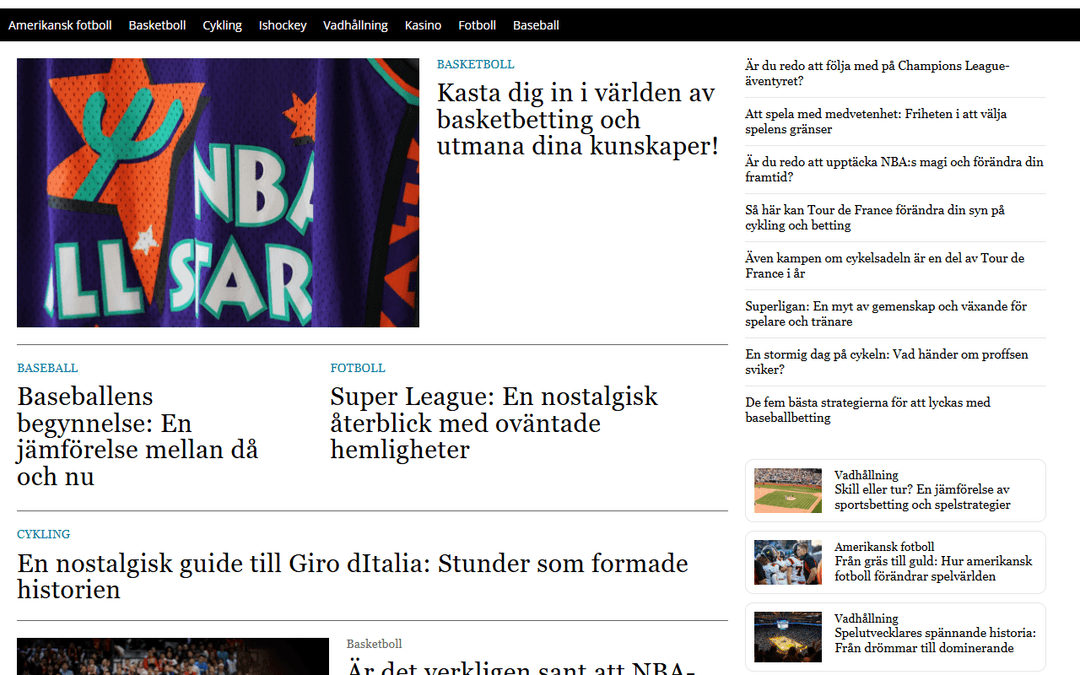Open the Baseball navigation item

(x=536, y=25)
